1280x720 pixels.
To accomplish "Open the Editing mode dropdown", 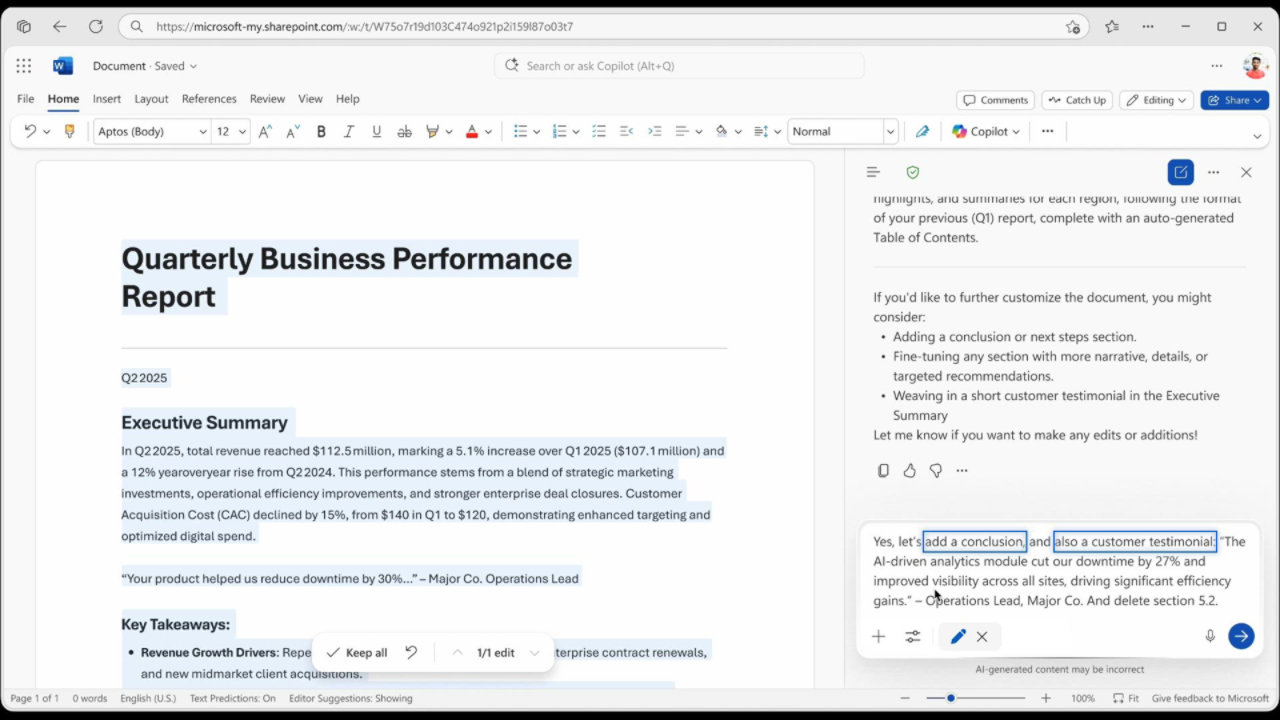I will tap(1157, 100).
